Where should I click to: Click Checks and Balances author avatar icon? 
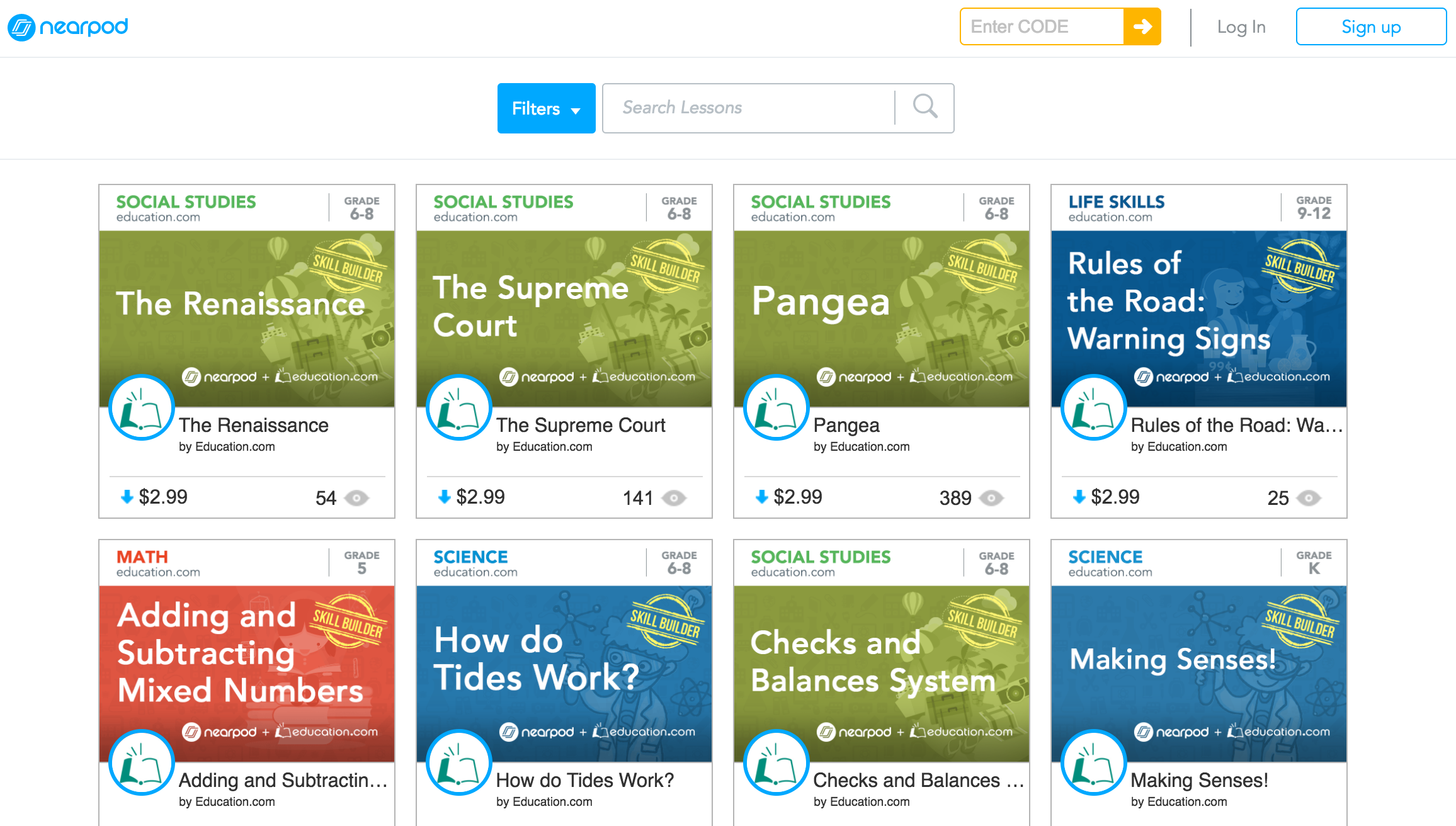[x=776, y=762]
